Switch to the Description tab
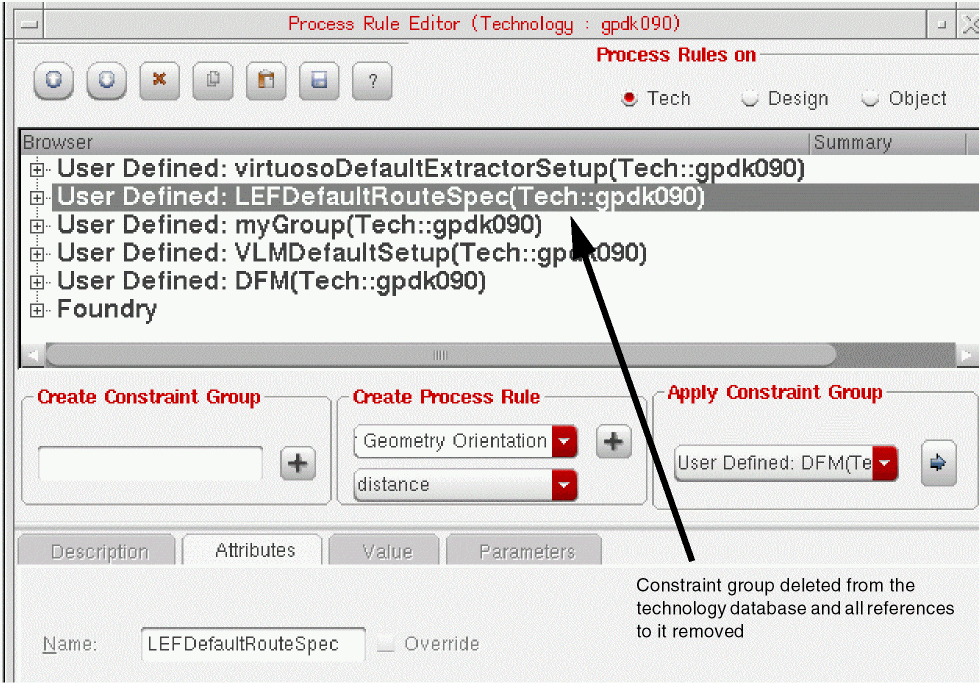980x683 pixels. [99, 551]
